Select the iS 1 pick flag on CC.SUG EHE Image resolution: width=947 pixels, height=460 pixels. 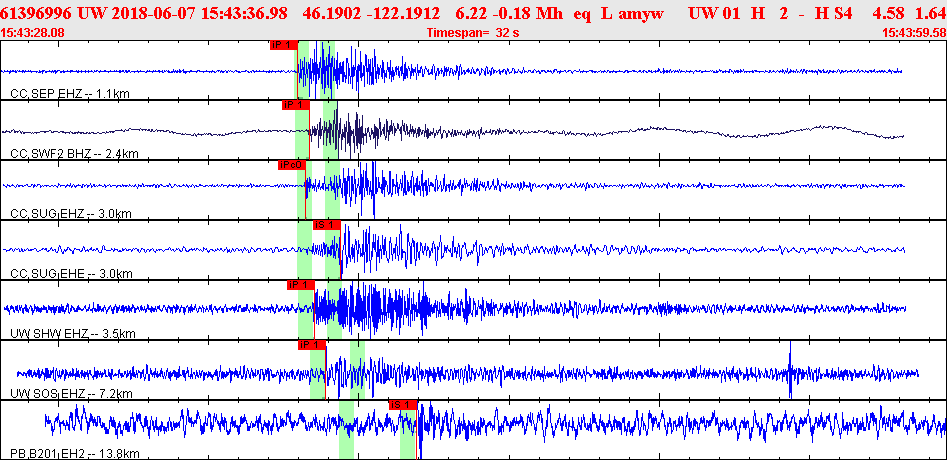(x=327, y=225)
